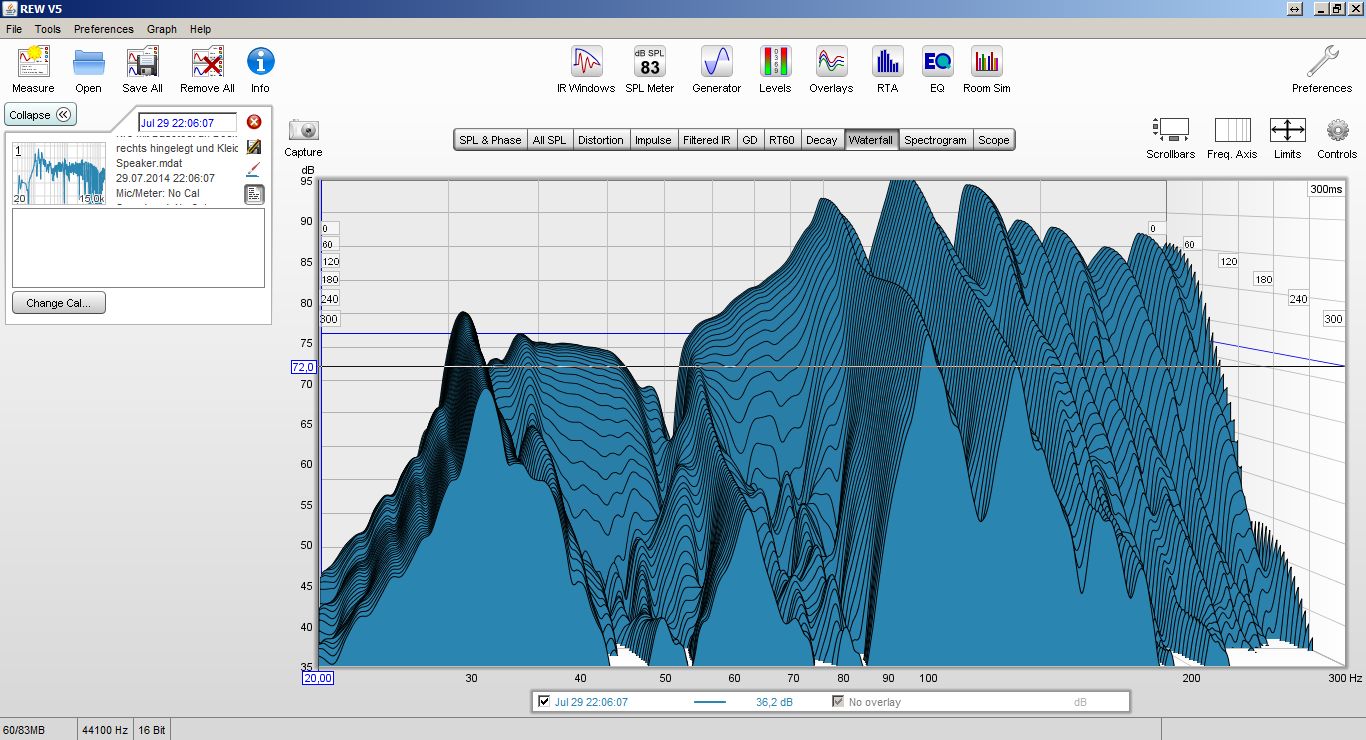Click the 300ms time range label
Screen dimensions: 1366x740
1326,189
